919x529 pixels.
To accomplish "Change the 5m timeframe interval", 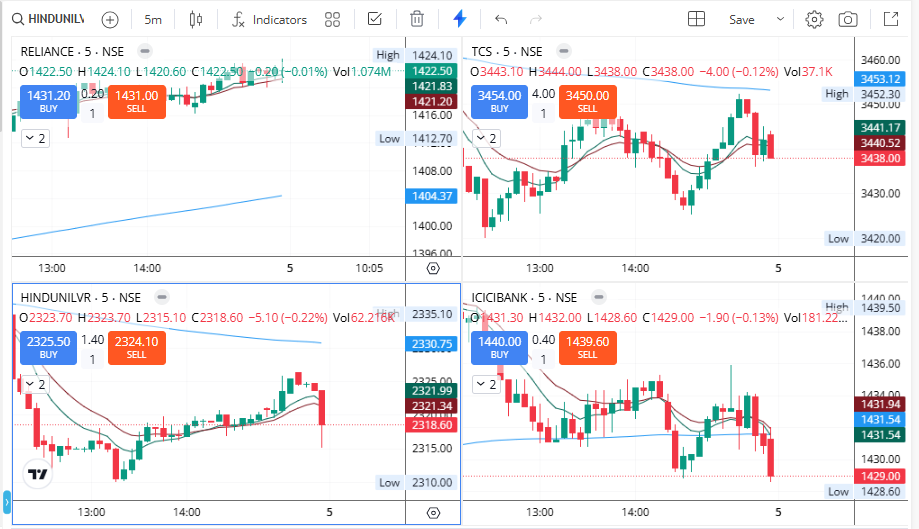I will 153,19.
